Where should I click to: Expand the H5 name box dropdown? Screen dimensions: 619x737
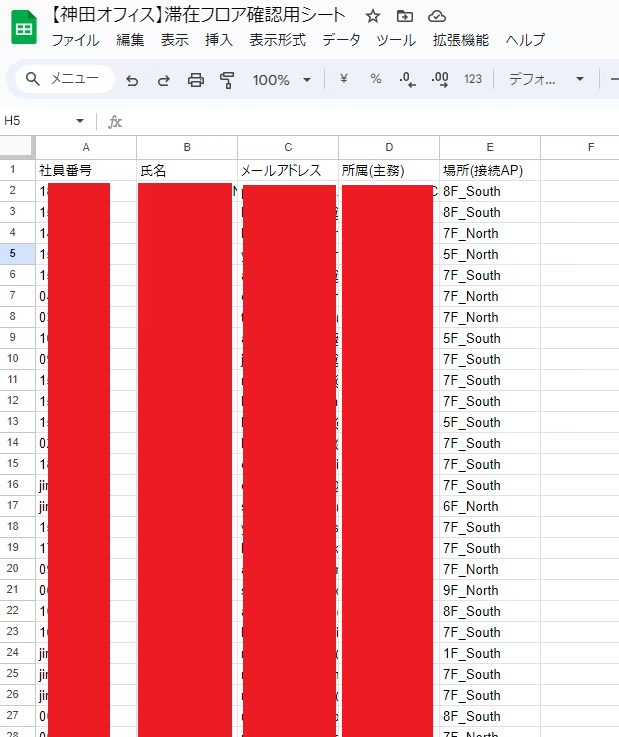point(80,121)
